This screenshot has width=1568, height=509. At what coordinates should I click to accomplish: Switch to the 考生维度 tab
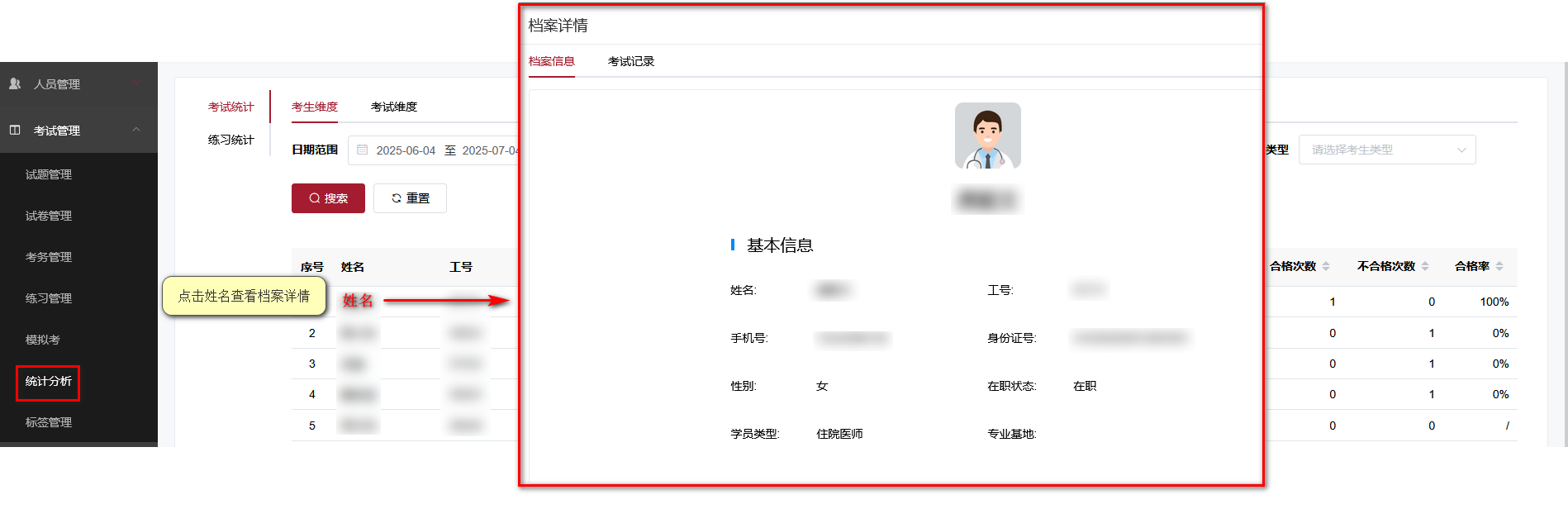pyautogui.click(x=315, y=107)
